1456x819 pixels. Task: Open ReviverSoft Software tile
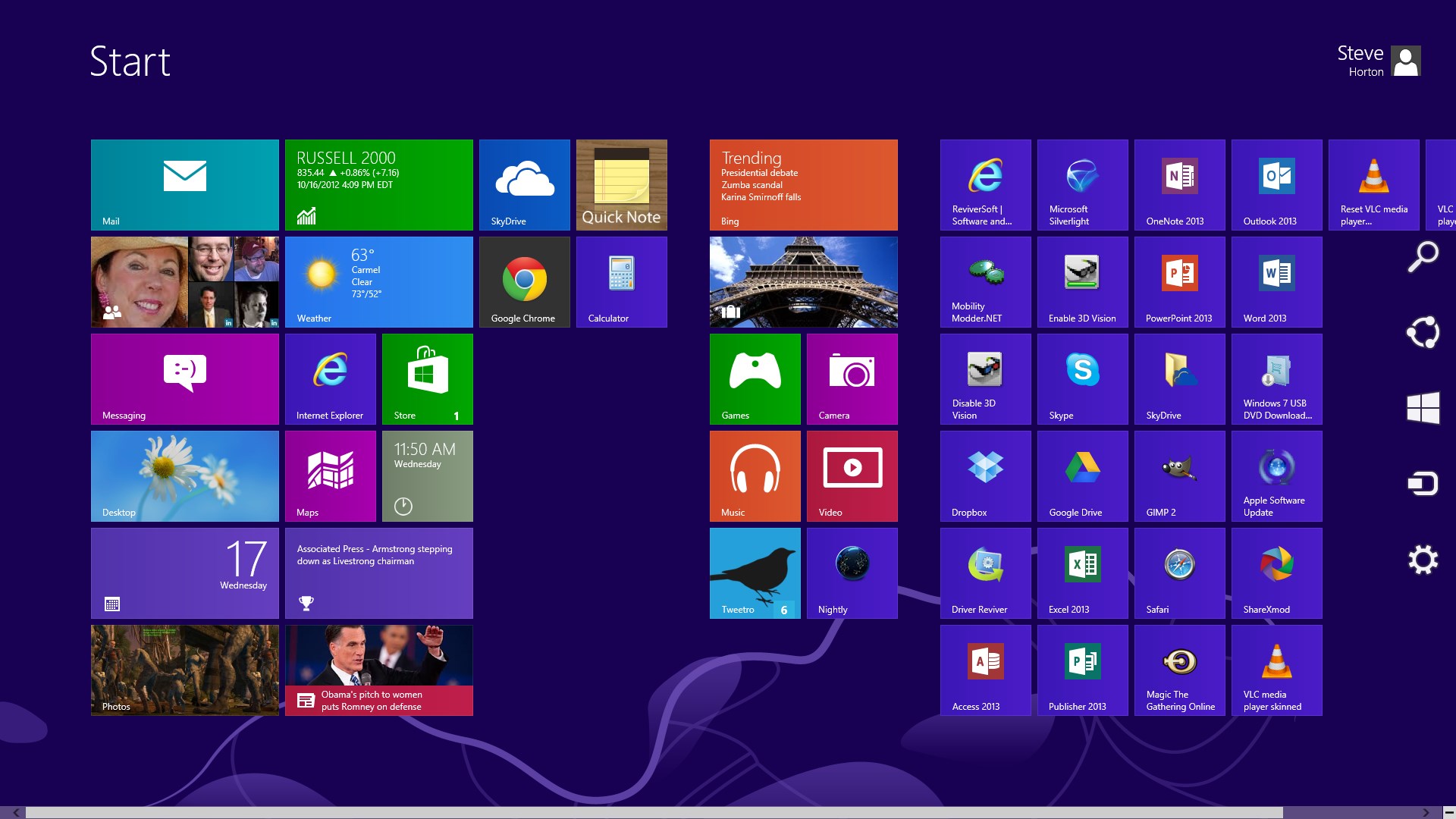tap(986, 185)
